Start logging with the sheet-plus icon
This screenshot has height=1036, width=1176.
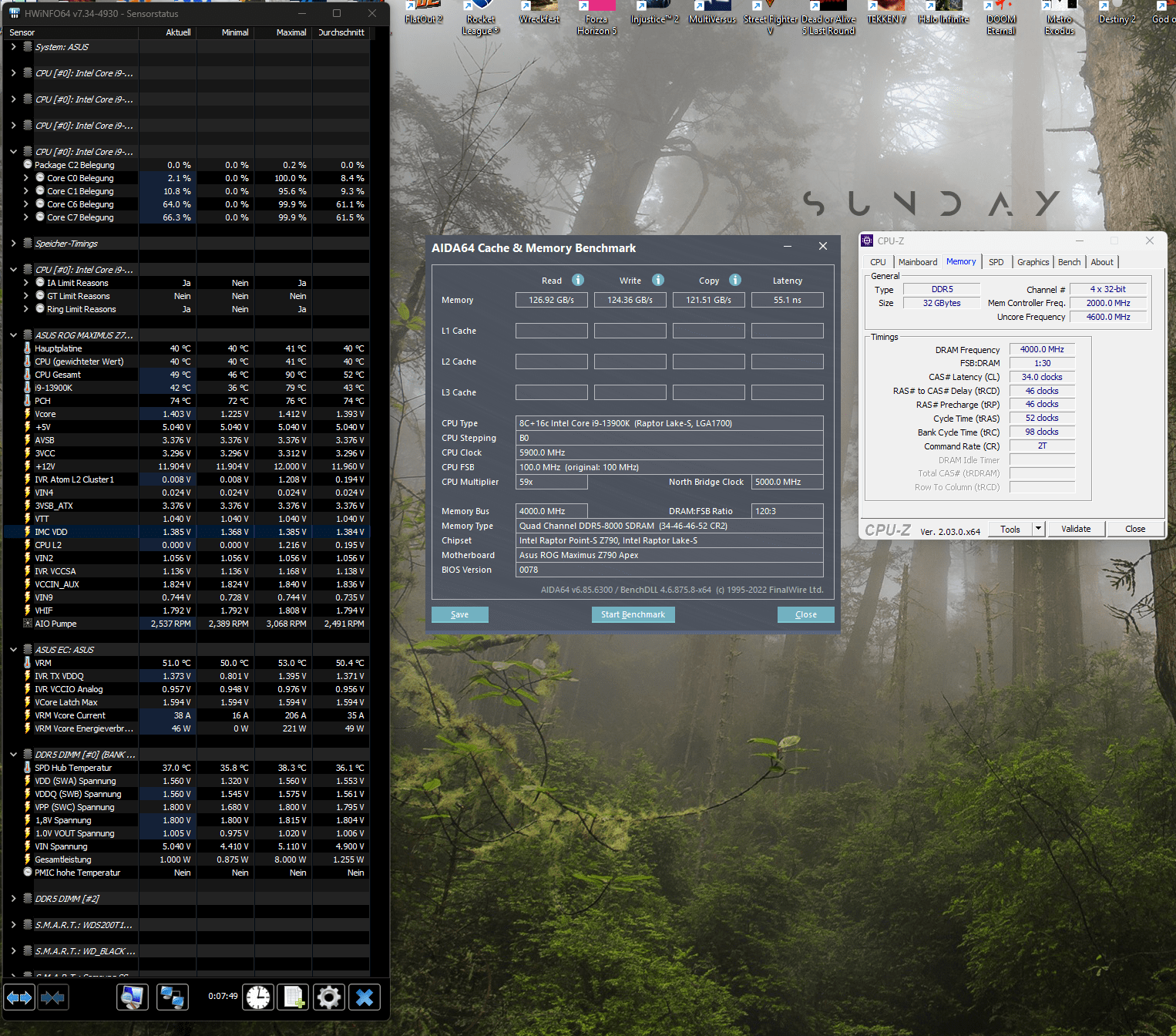point(294,997)
